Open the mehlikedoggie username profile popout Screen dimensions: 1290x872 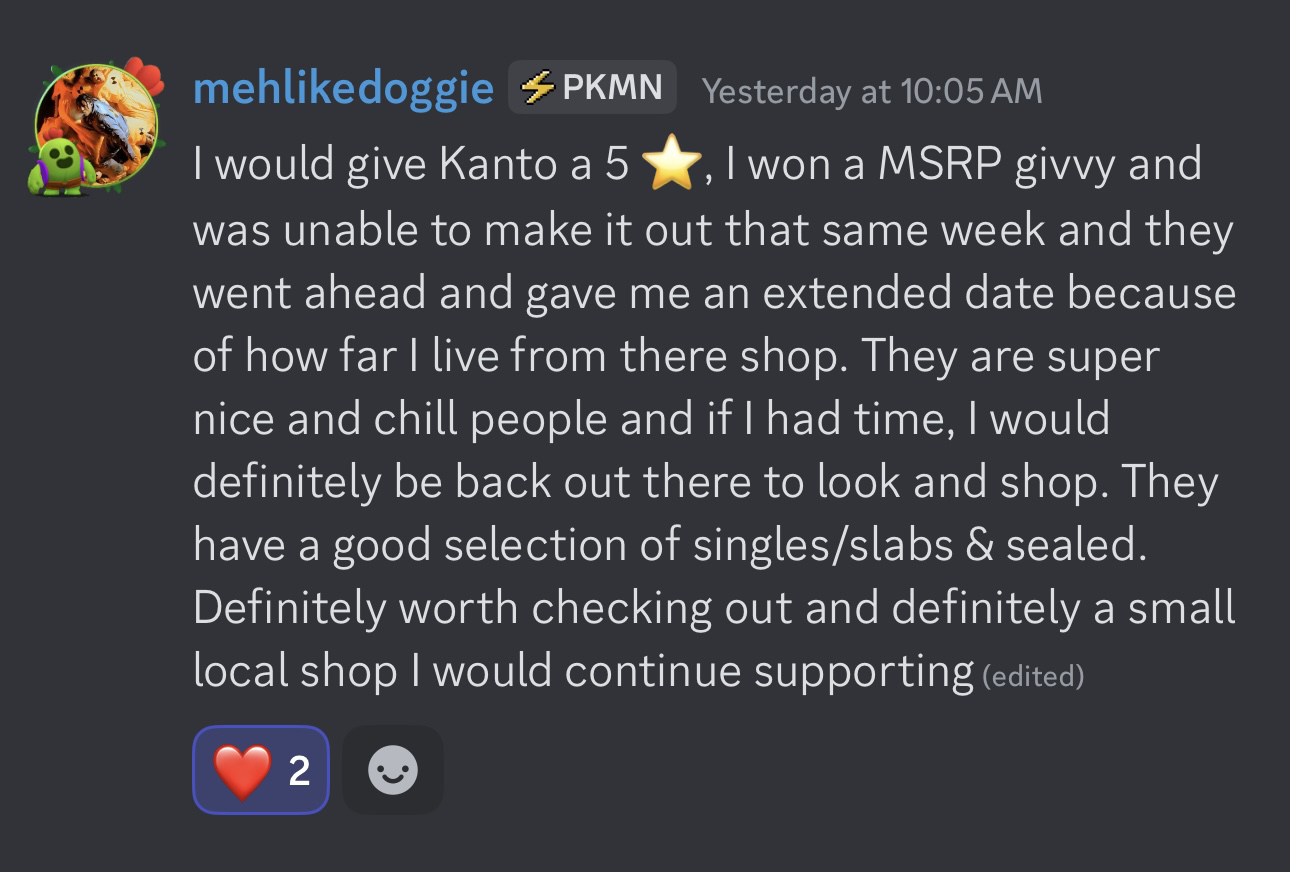click(343, 89)
